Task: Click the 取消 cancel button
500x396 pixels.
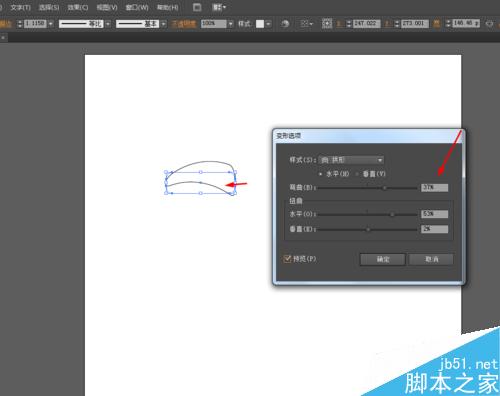Action: [x=431, y=259]
